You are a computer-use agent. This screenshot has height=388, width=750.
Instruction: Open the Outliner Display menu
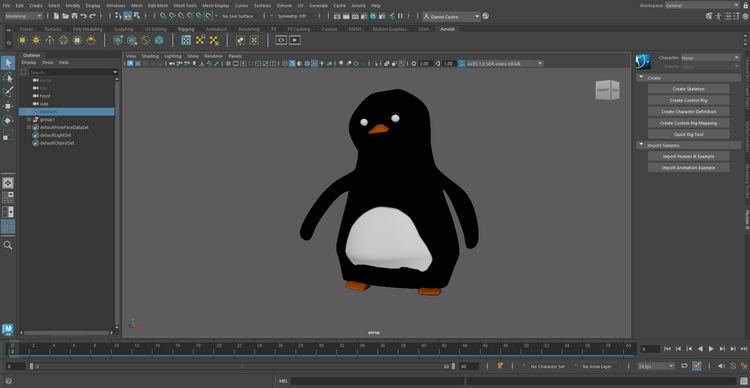[29, 62]
